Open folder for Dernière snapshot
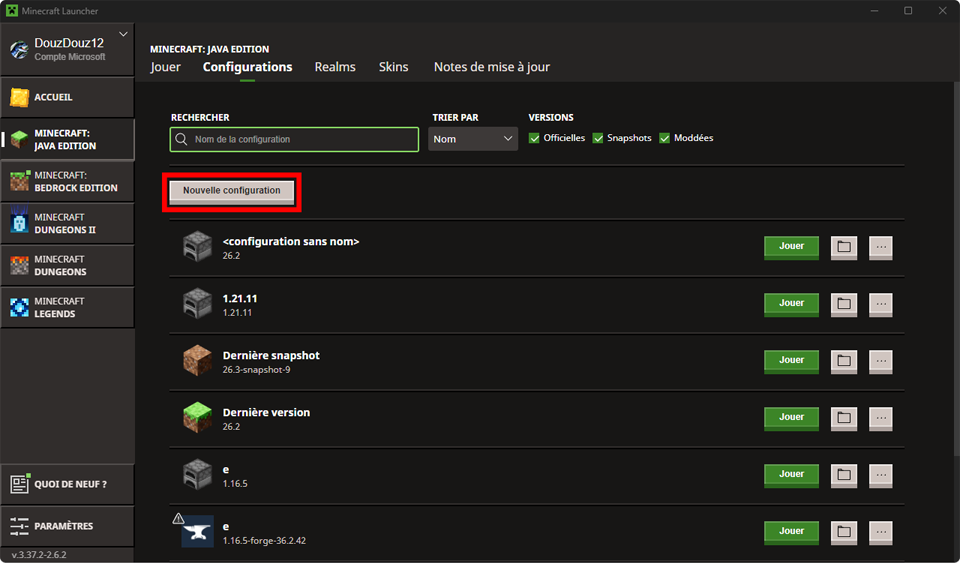 [844, 361]
